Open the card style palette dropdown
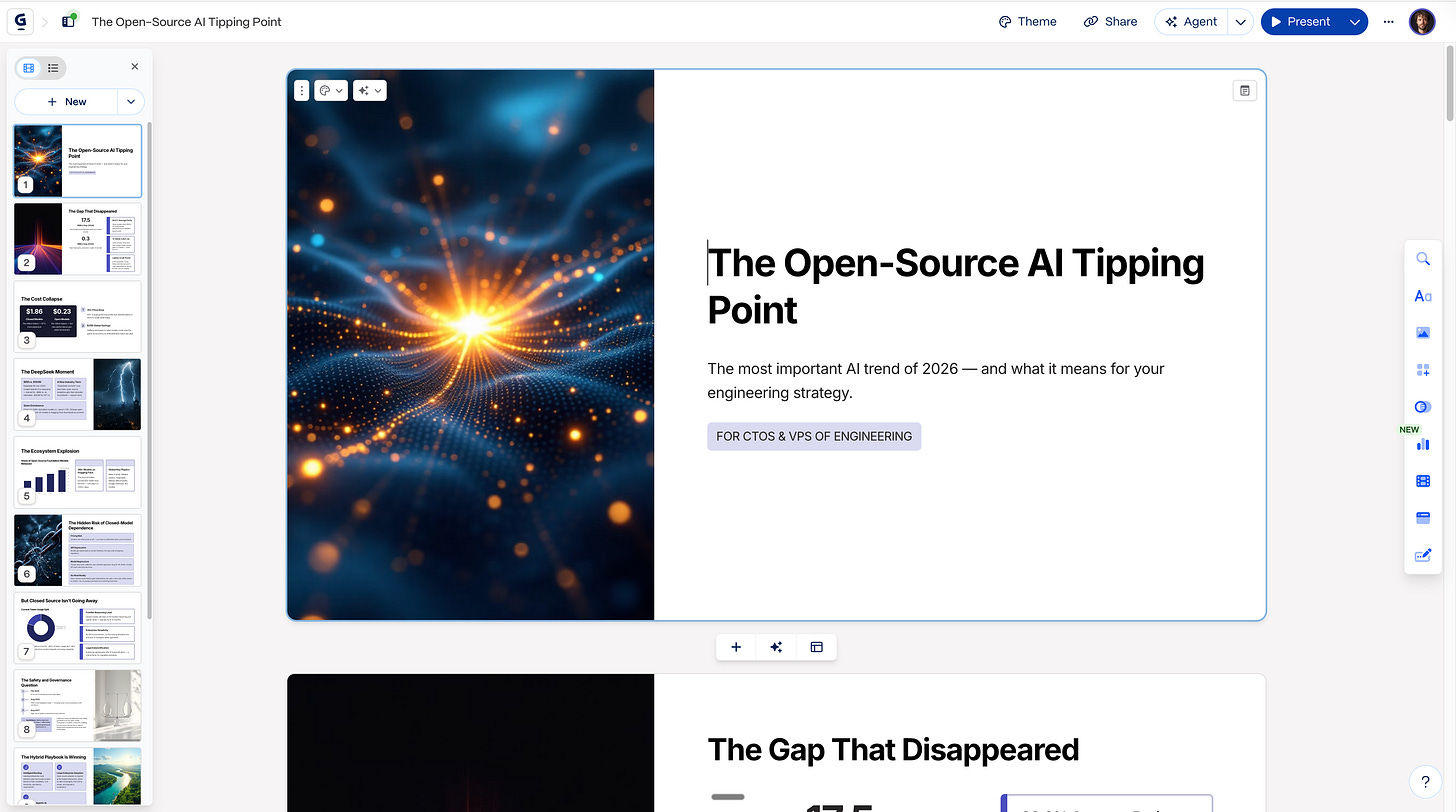Screen dimensions: 1456x812 330,90
